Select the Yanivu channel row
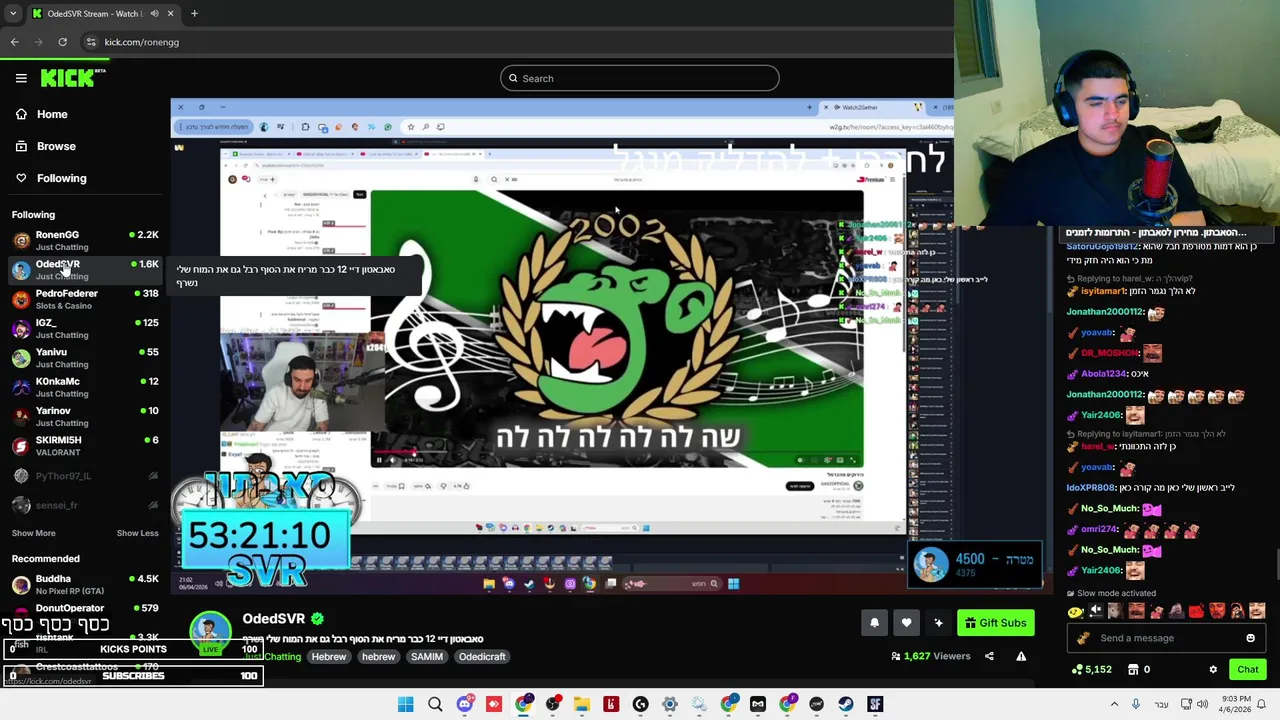Image resolution: width=1280 pixels, height=720 pixels. pyautogui.click(x=85, y=358)
